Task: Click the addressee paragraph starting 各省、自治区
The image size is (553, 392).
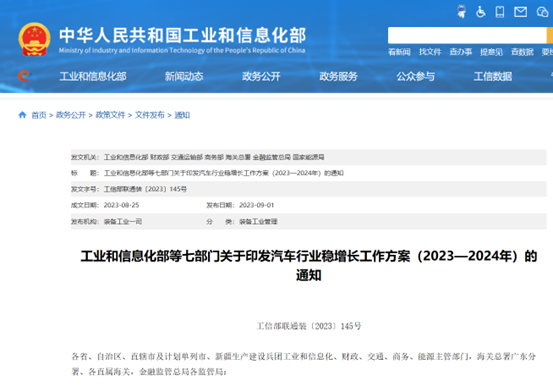Action: (304, 364)
